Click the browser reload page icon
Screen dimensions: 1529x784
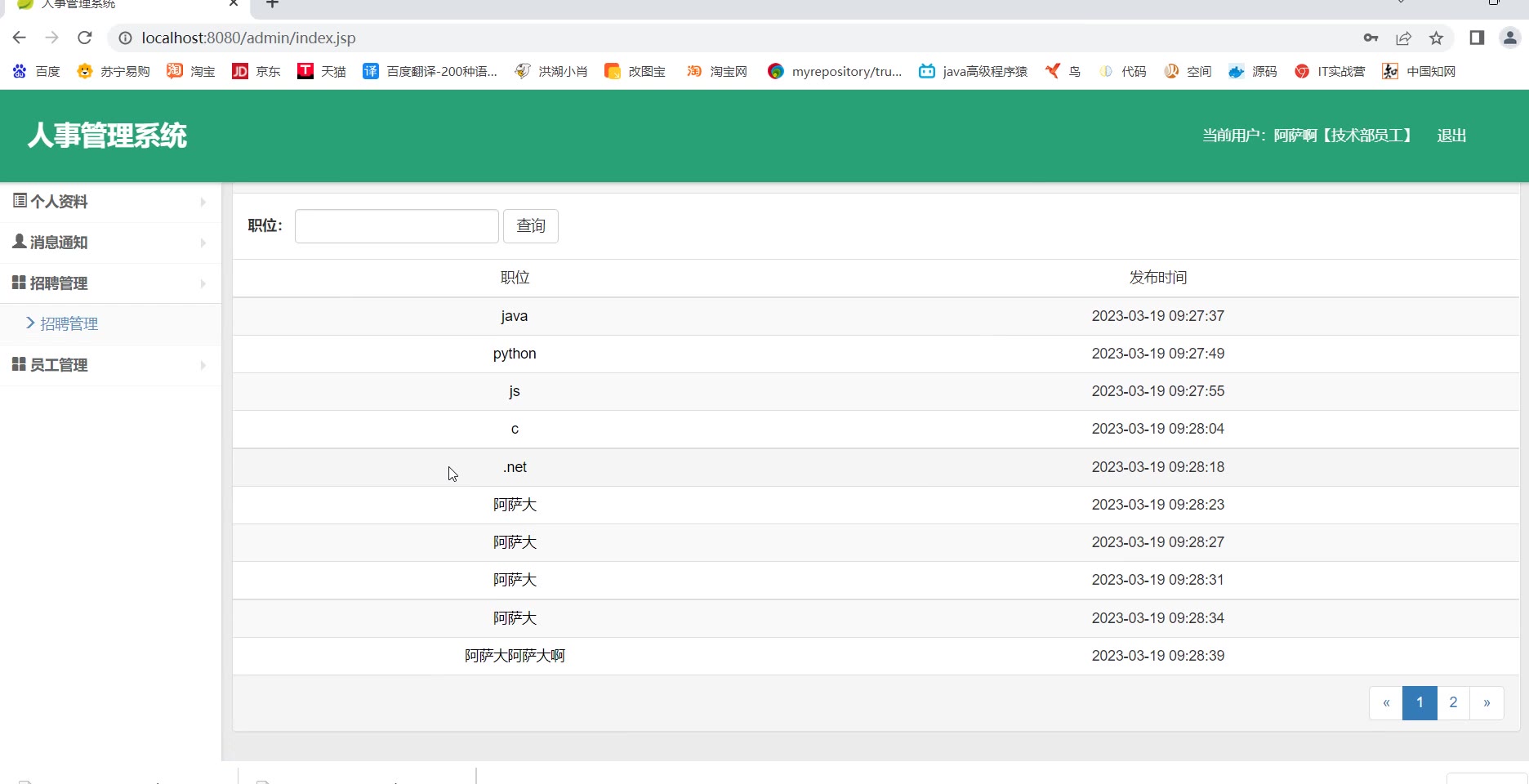[x=84, y=38]
